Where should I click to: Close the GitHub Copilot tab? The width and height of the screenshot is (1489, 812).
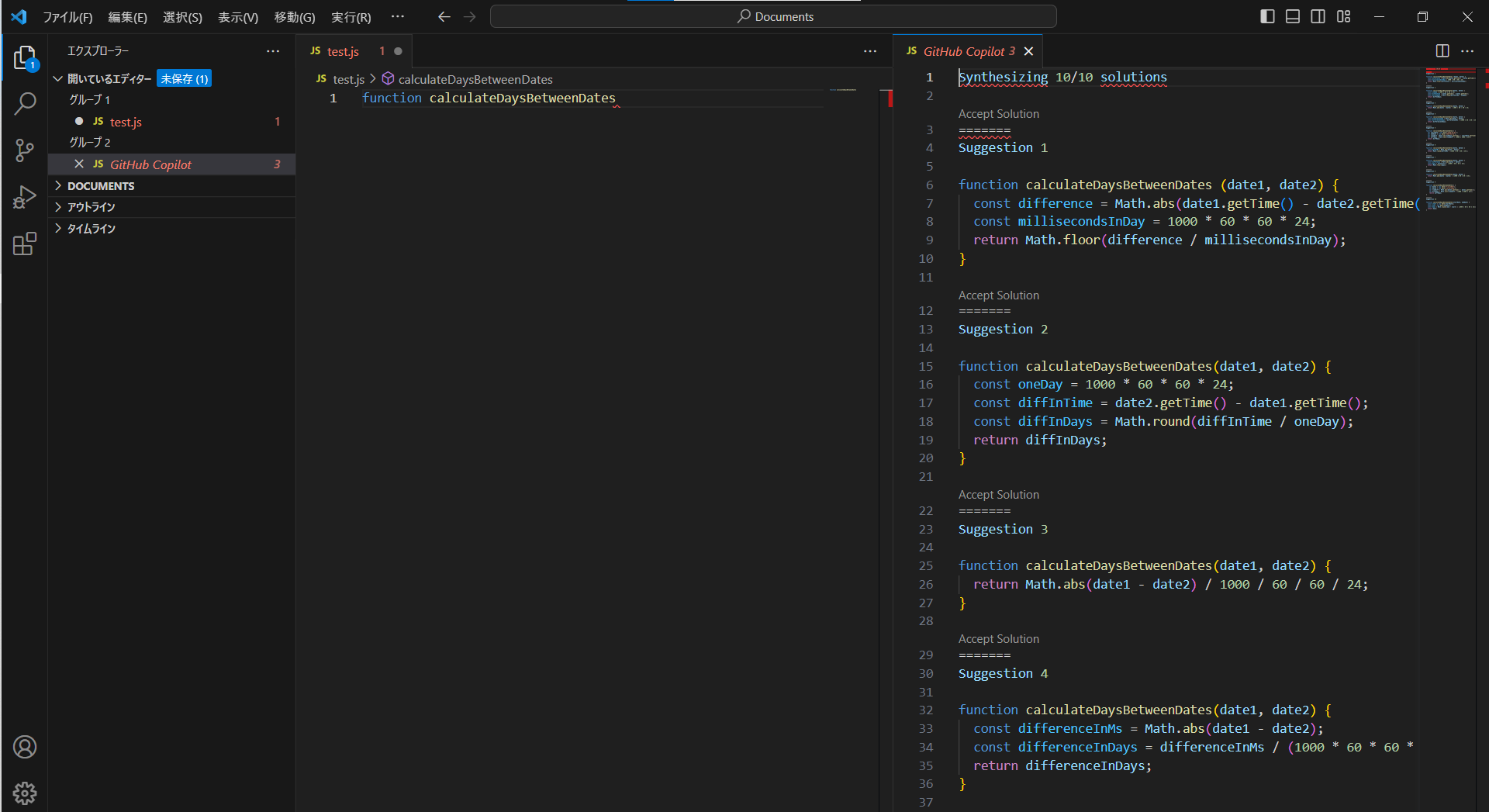(x=1029, y=51)
